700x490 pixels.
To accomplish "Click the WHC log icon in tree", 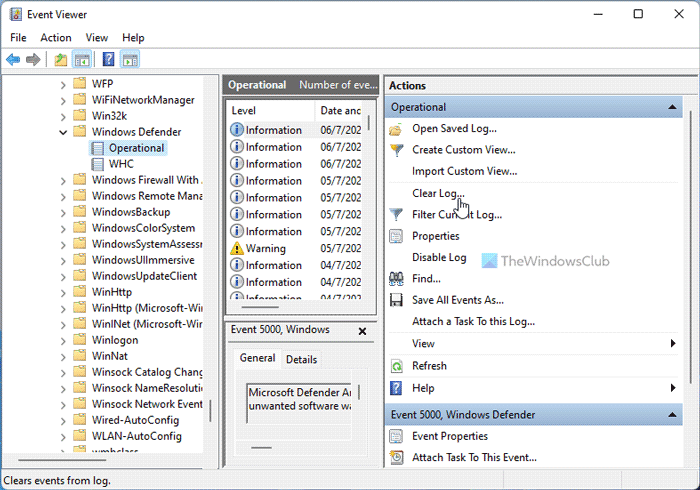I will tap(98, 164).
